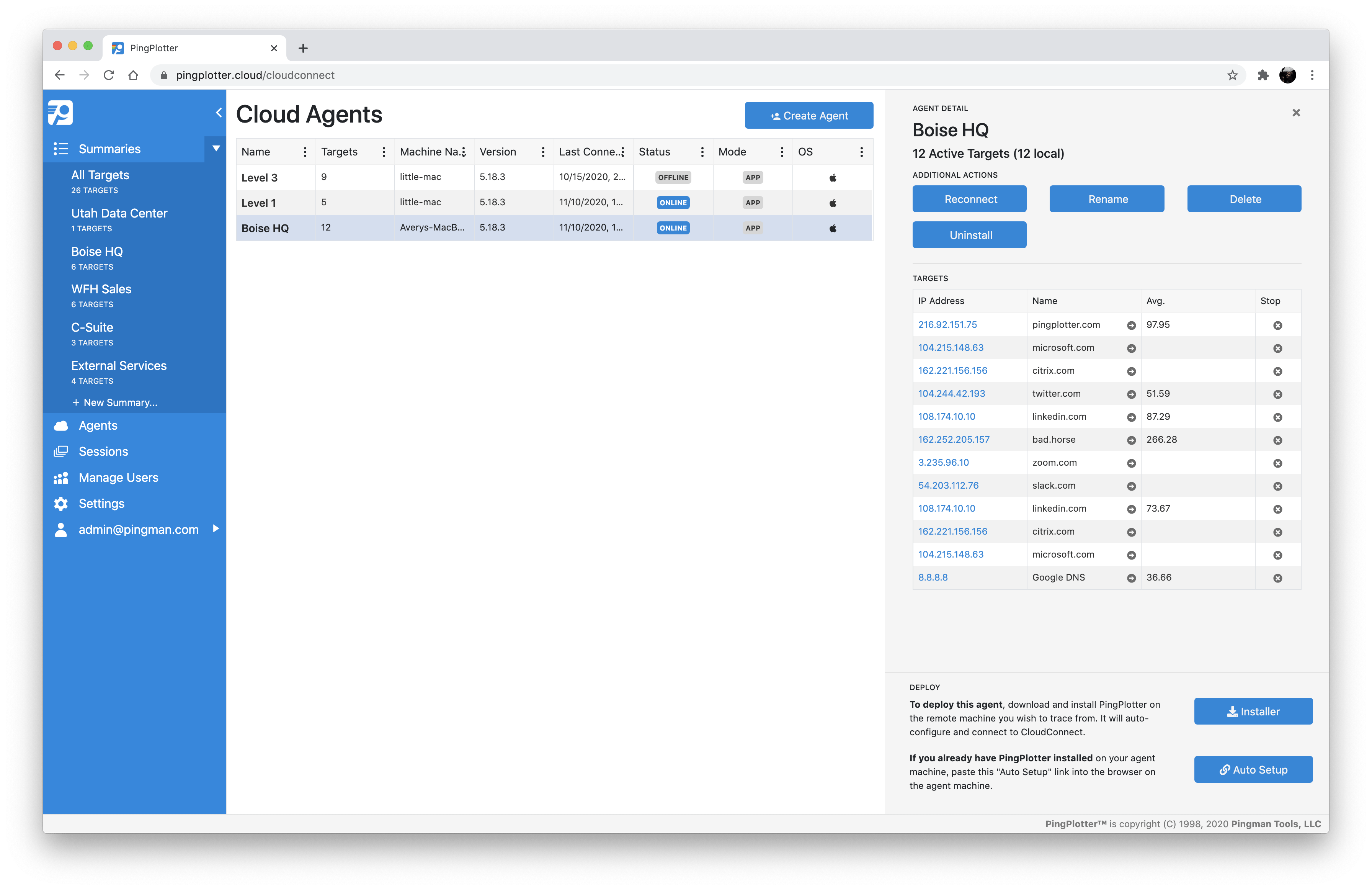Screen dimensions: 1372x890
Task: Select the Manage Users icon
Action: [62, 477]
